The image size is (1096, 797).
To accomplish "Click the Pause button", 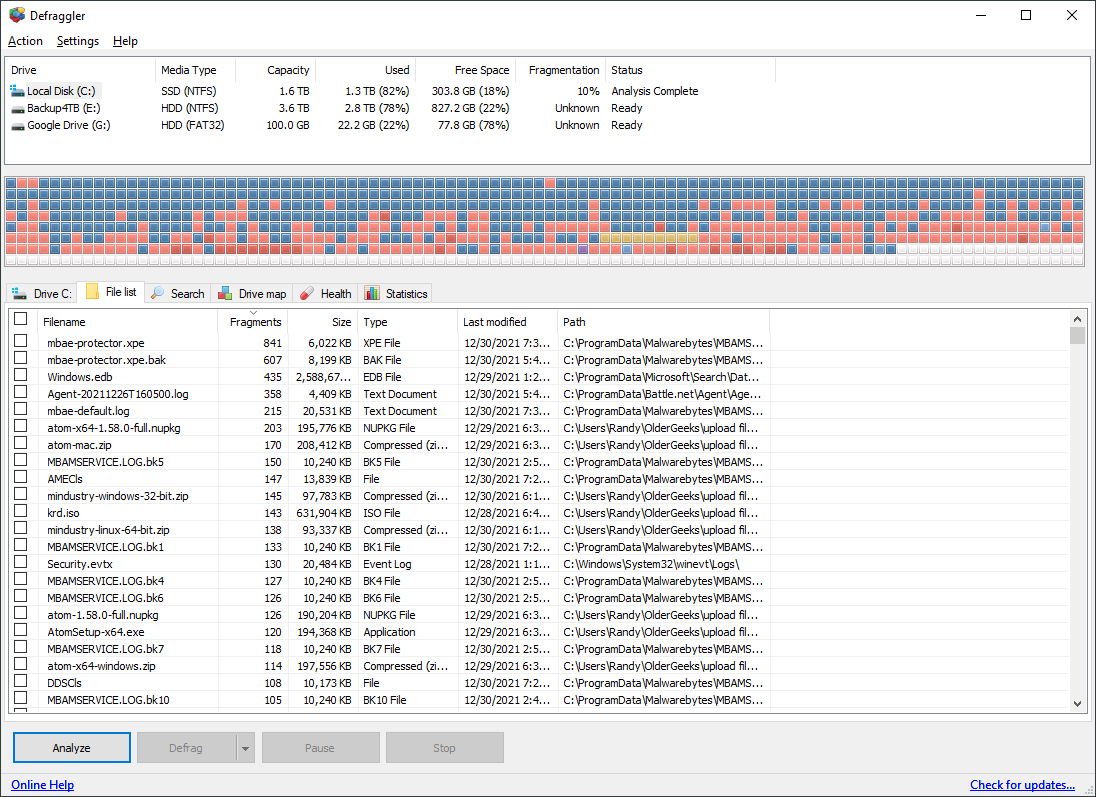I will [320, 748].
